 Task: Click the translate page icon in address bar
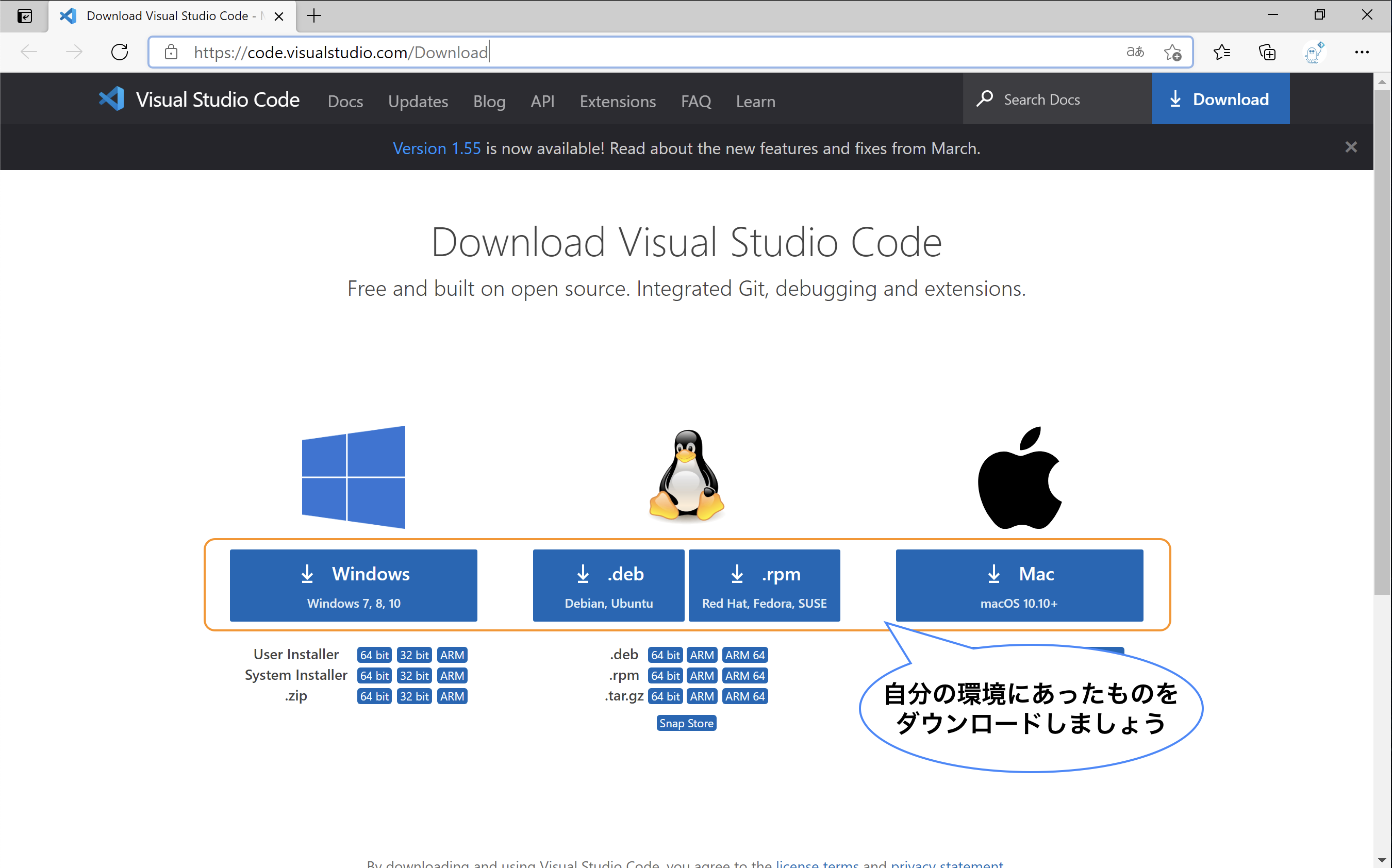[x=1134, y=52]
